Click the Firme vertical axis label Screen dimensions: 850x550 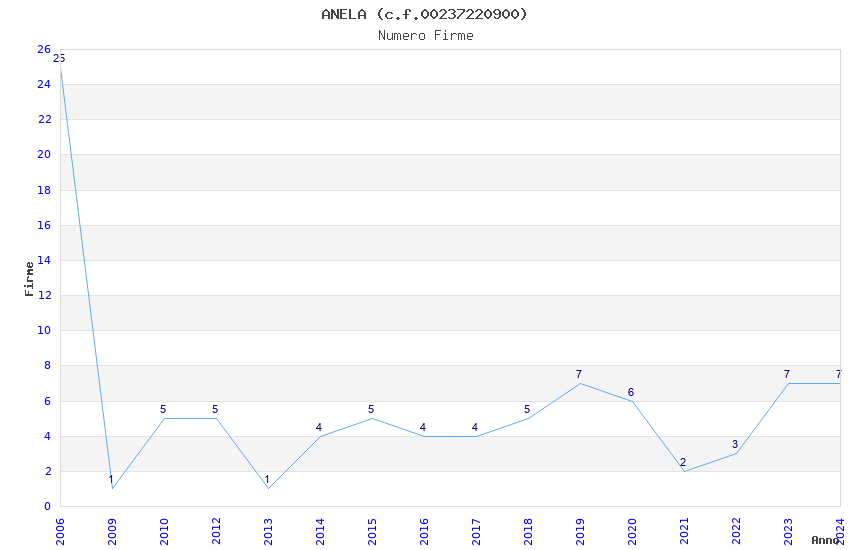click(x=29, y=279)
